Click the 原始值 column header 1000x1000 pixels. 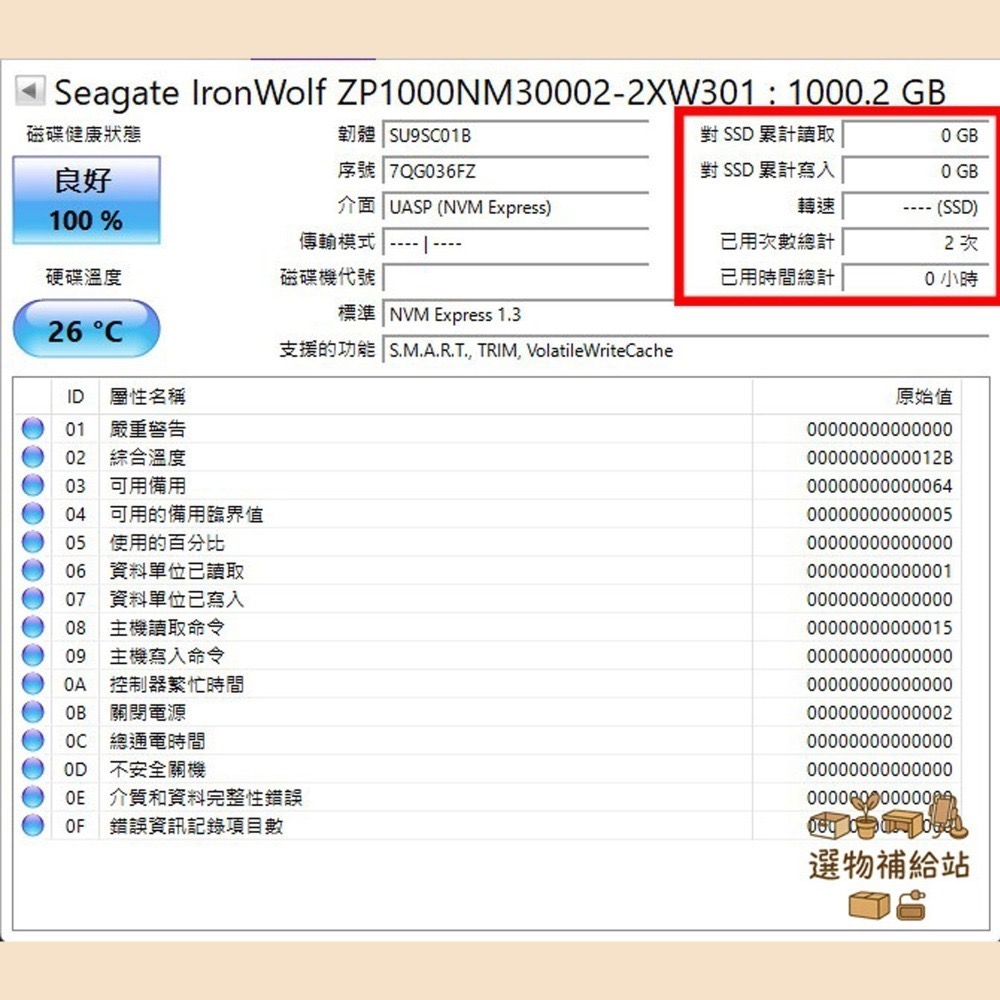(x=857, y=397)
